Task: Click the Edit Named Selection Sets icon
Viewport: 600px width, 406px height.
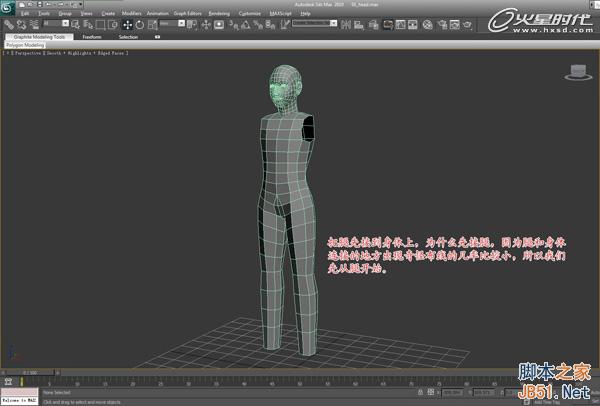Action: coord(285,25)
